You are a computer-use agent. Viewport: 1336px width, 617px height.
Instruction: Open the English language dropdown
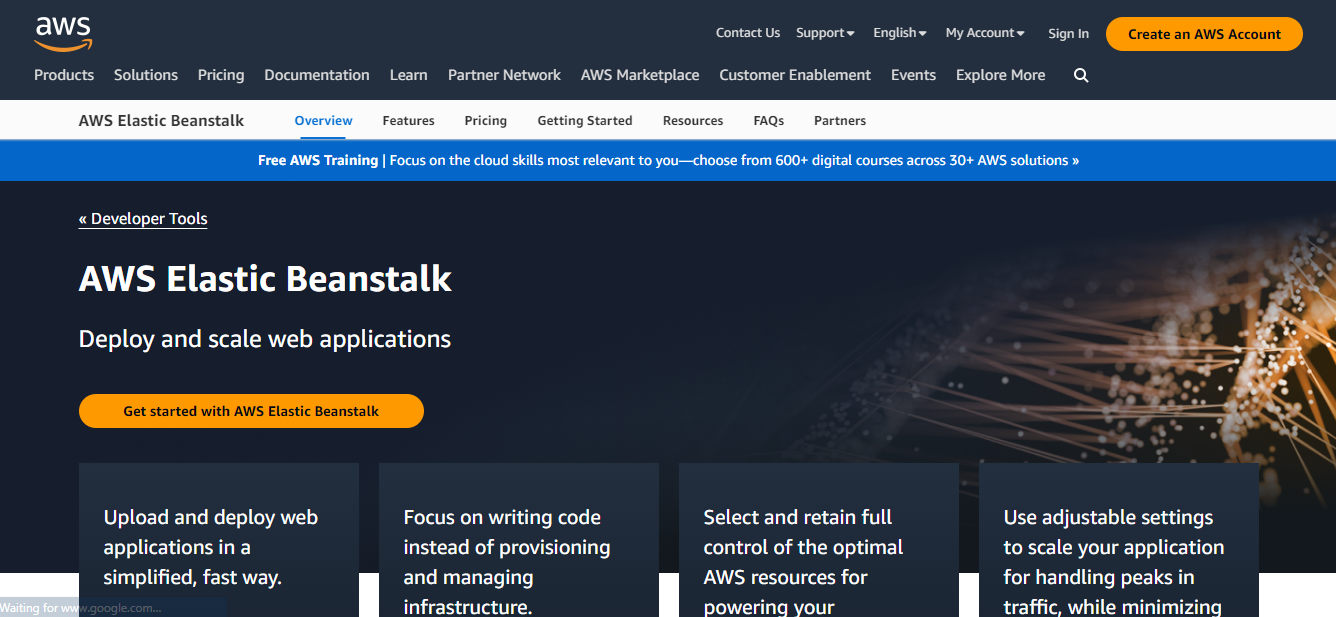898,32
